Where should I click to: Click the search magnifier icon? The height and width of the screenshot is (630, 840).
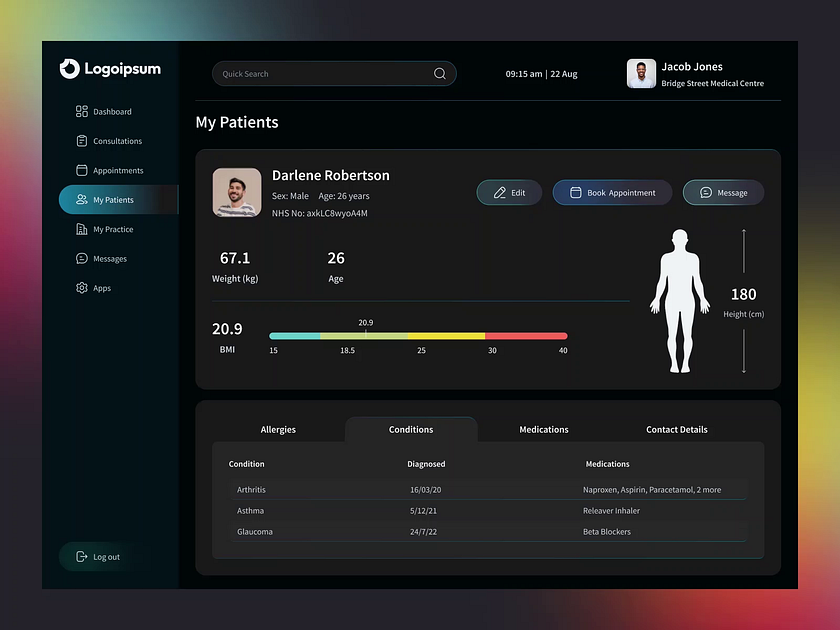point(440,73)
